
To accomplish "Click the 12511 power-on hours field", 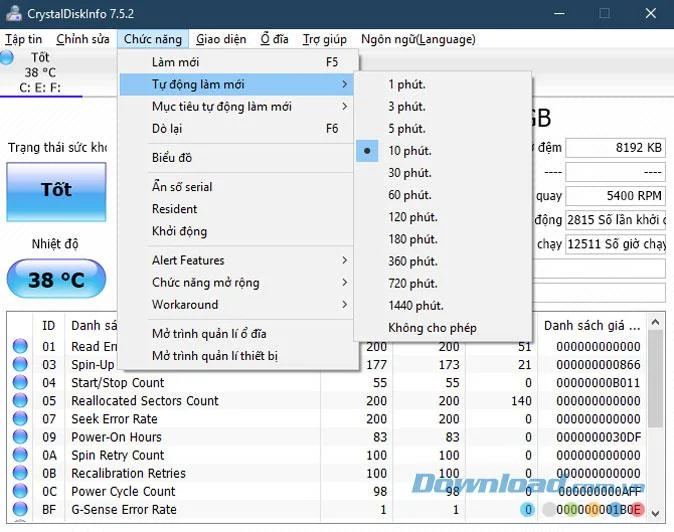I will point(616,244).
